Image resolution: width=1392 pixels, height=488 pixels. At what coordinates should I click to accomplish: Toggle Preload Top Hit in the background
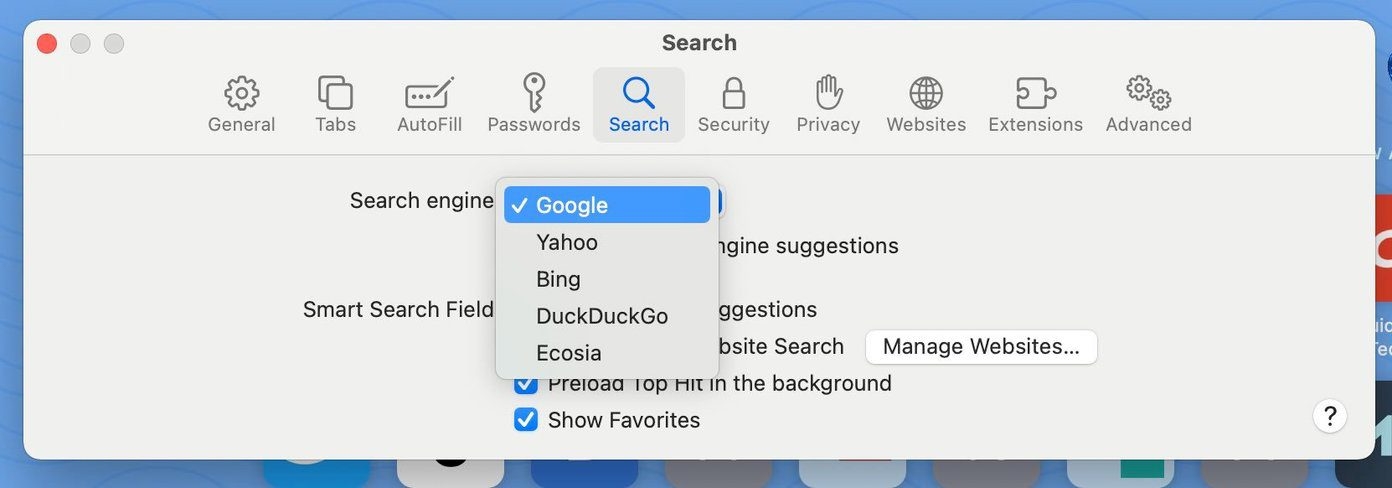[526, 384]
